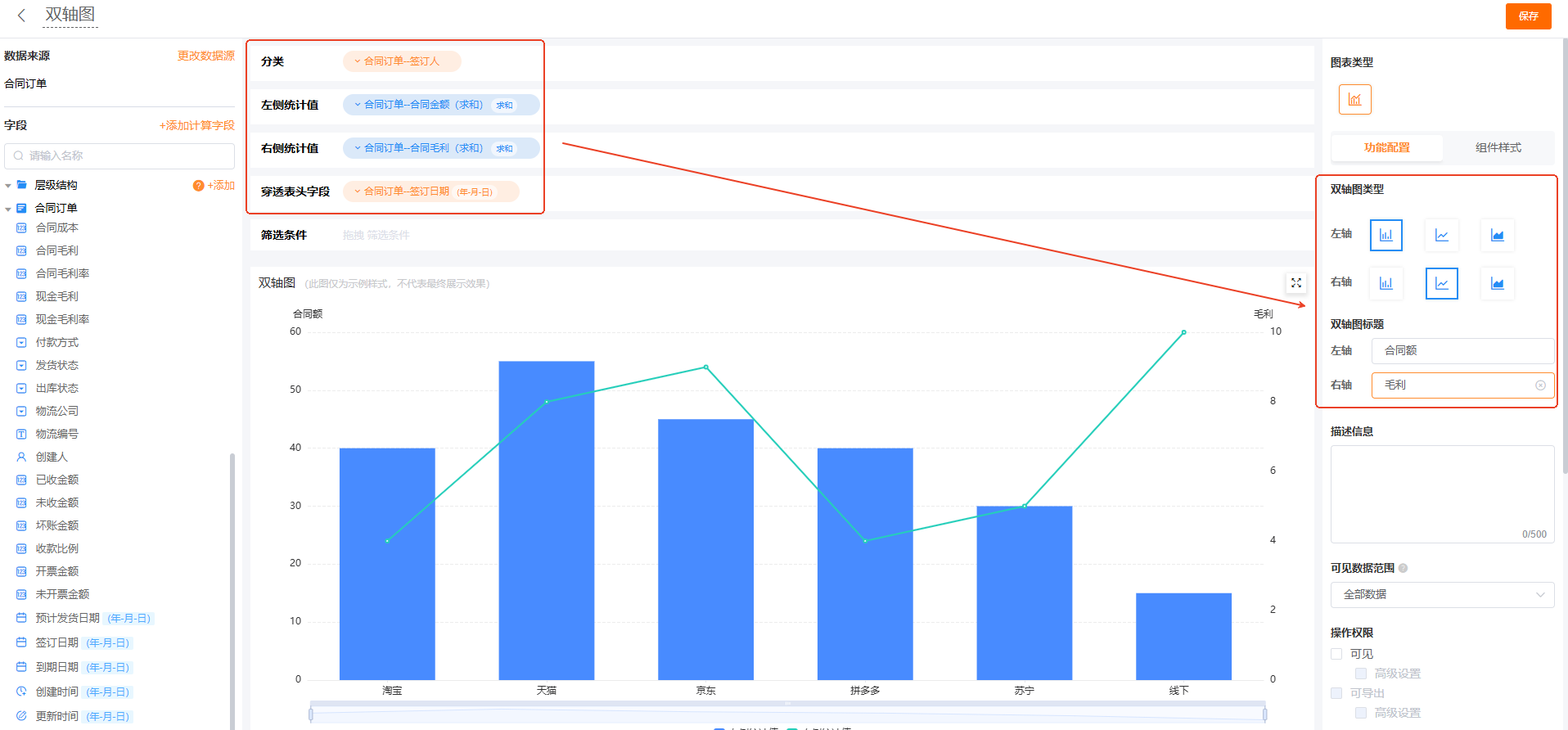Expand the 层级结构 tree node
Viewport: 1568px width, 730px height.
coord(8,186)
